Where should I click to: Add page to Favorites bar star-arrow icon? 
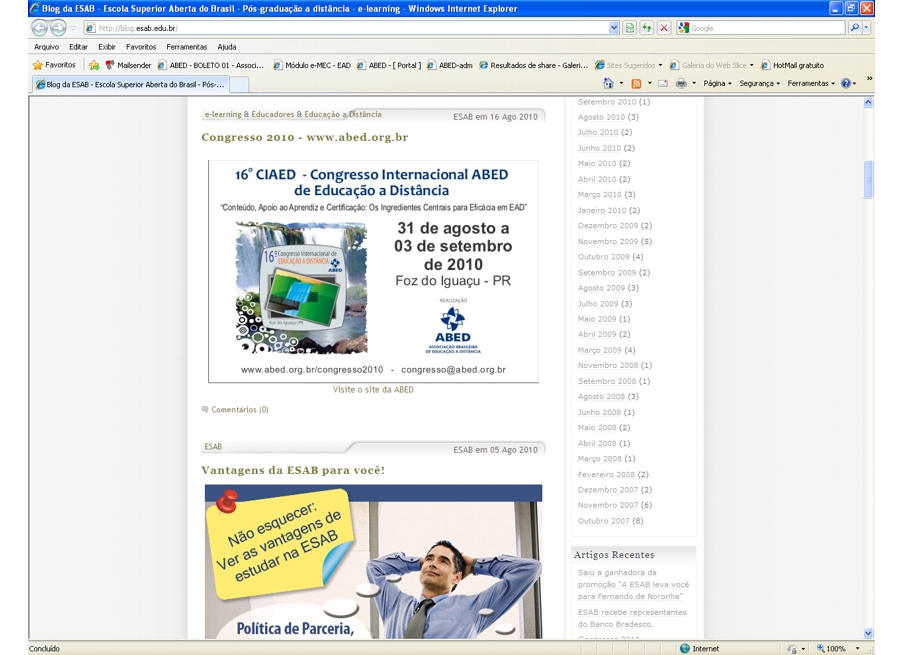tap(94, 65)
